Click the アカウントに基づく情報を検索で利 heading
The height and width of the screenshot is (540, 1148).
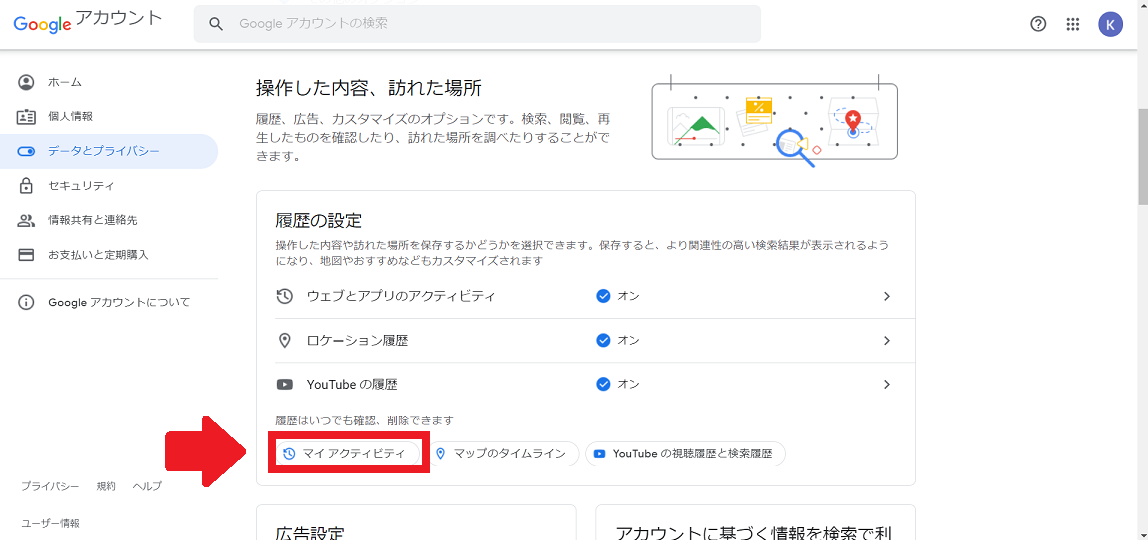[755, 533]
